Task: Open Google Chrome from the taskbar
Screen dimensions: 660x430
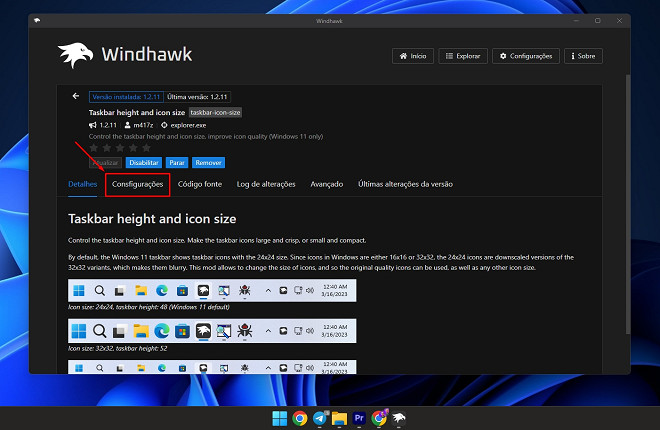Action: point(300,418)
